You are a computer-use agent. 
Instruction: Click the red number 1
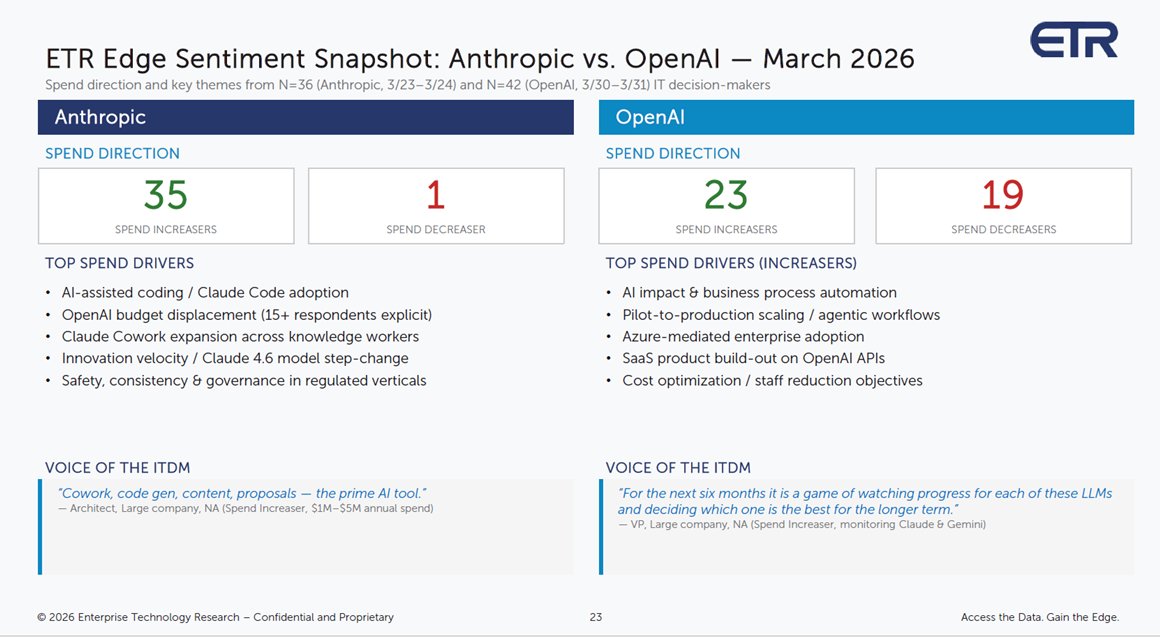(x=436, y=195)
